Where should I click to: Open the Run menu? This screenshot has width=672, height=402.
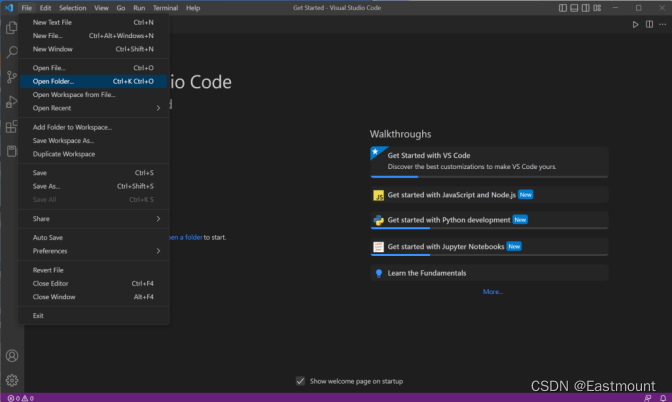click(139, 8)
